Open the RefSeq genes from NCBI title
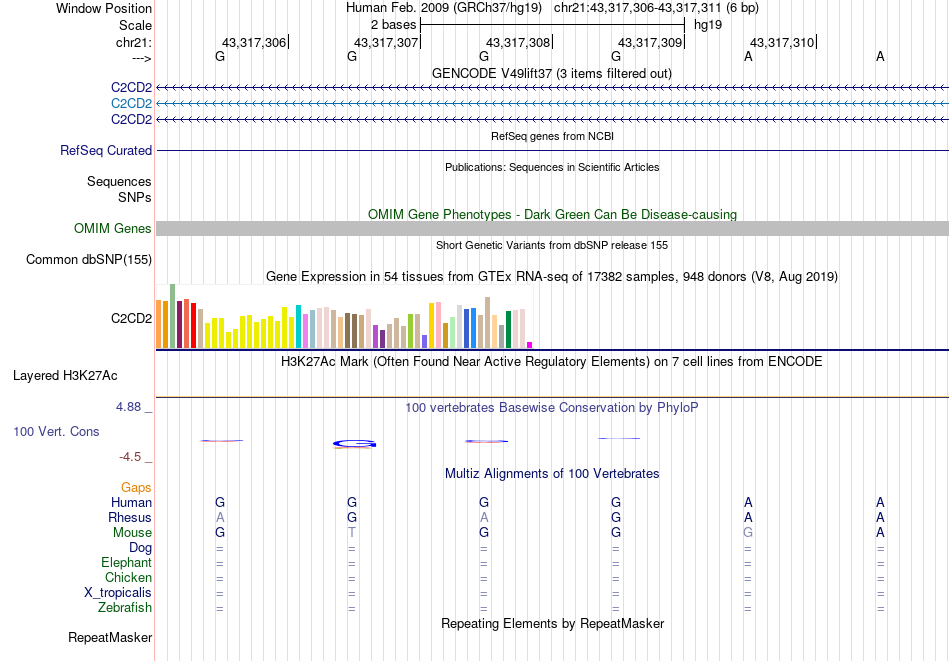This screenshot has height=661, width=950. coord(552,136)
